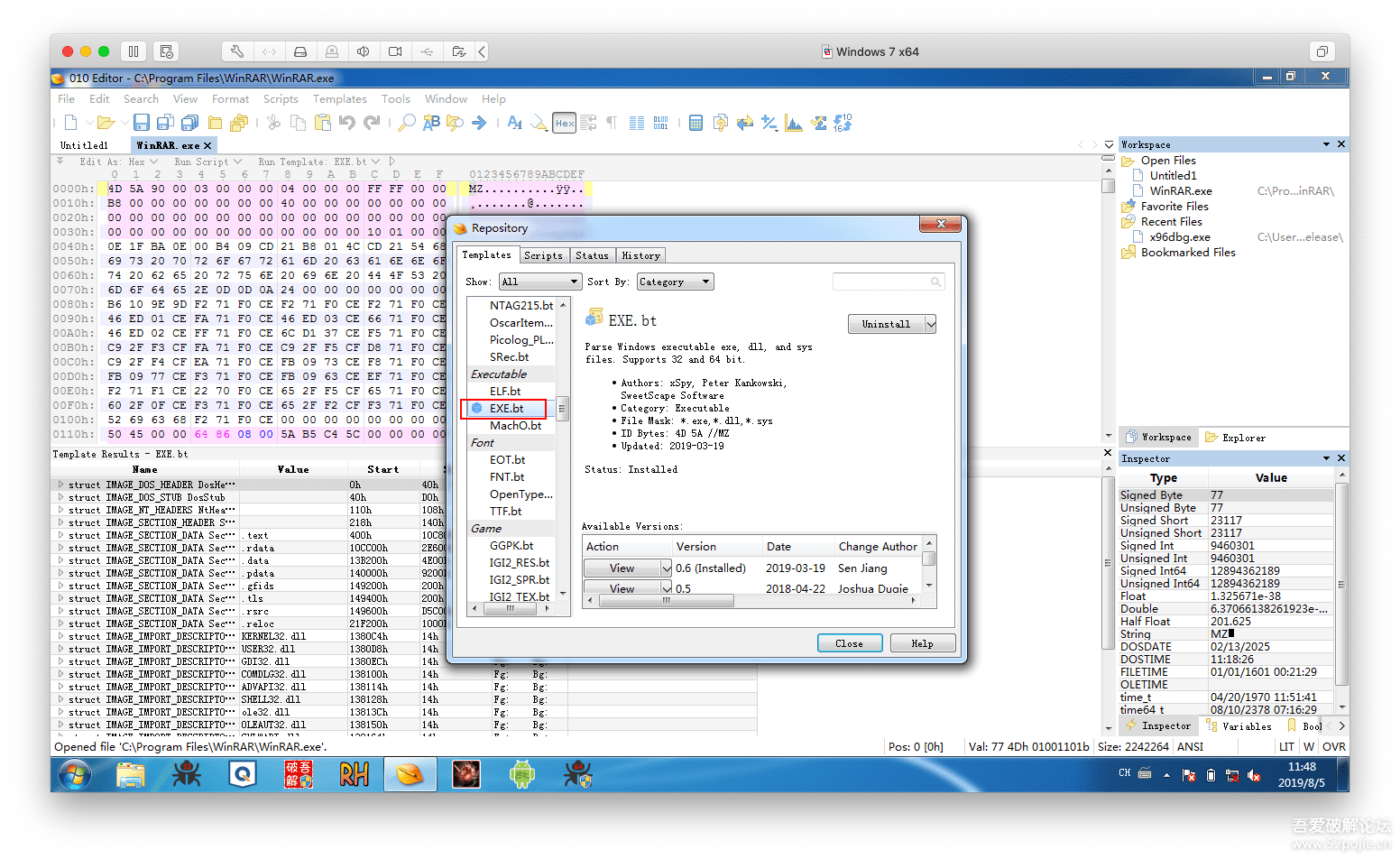Open the Calculator tool icon
This screenshot has height=859, width=1400.
coord(695,123)
